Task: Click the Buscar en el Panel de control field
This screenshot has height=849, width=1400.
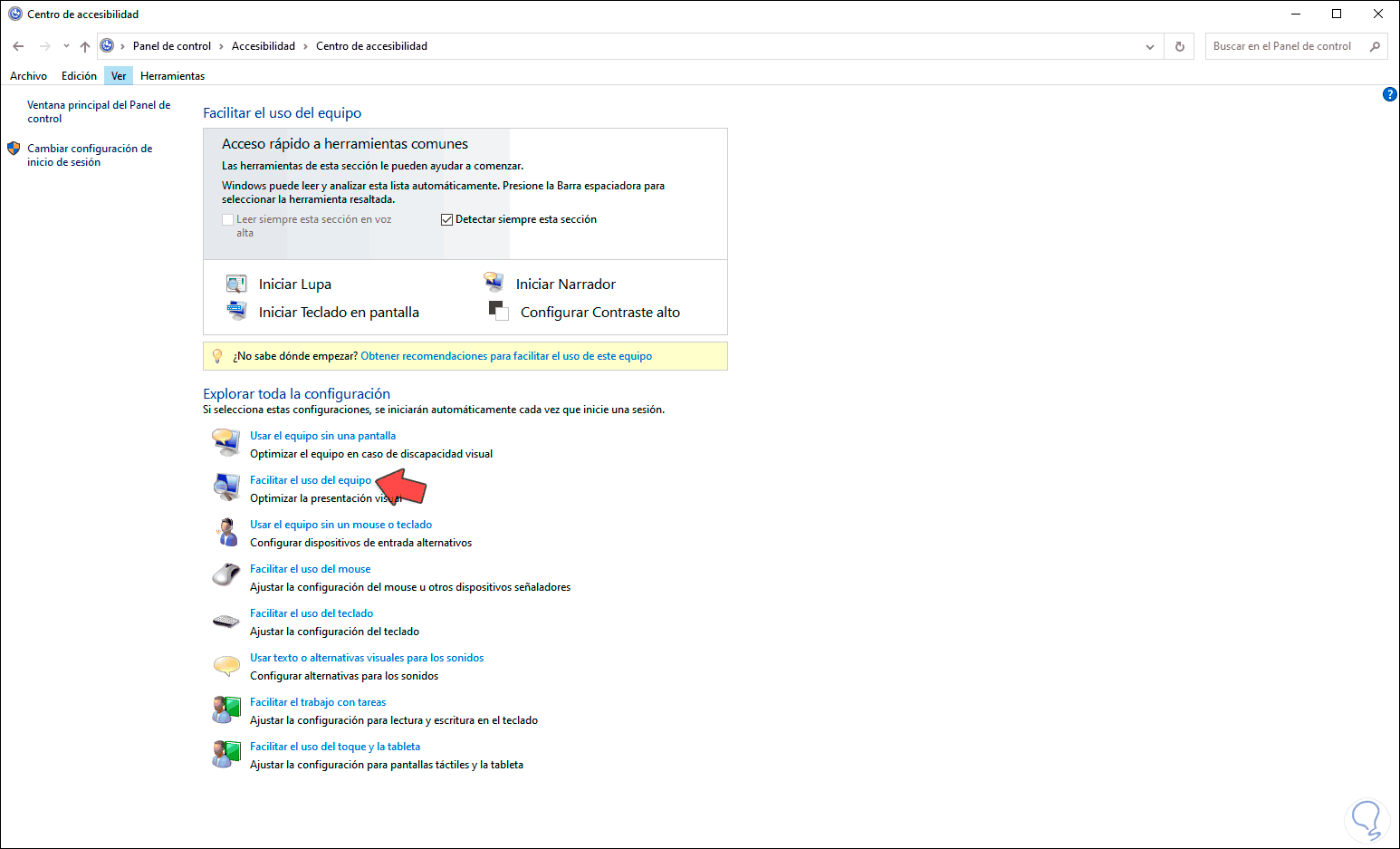Action: [1286, 45]
